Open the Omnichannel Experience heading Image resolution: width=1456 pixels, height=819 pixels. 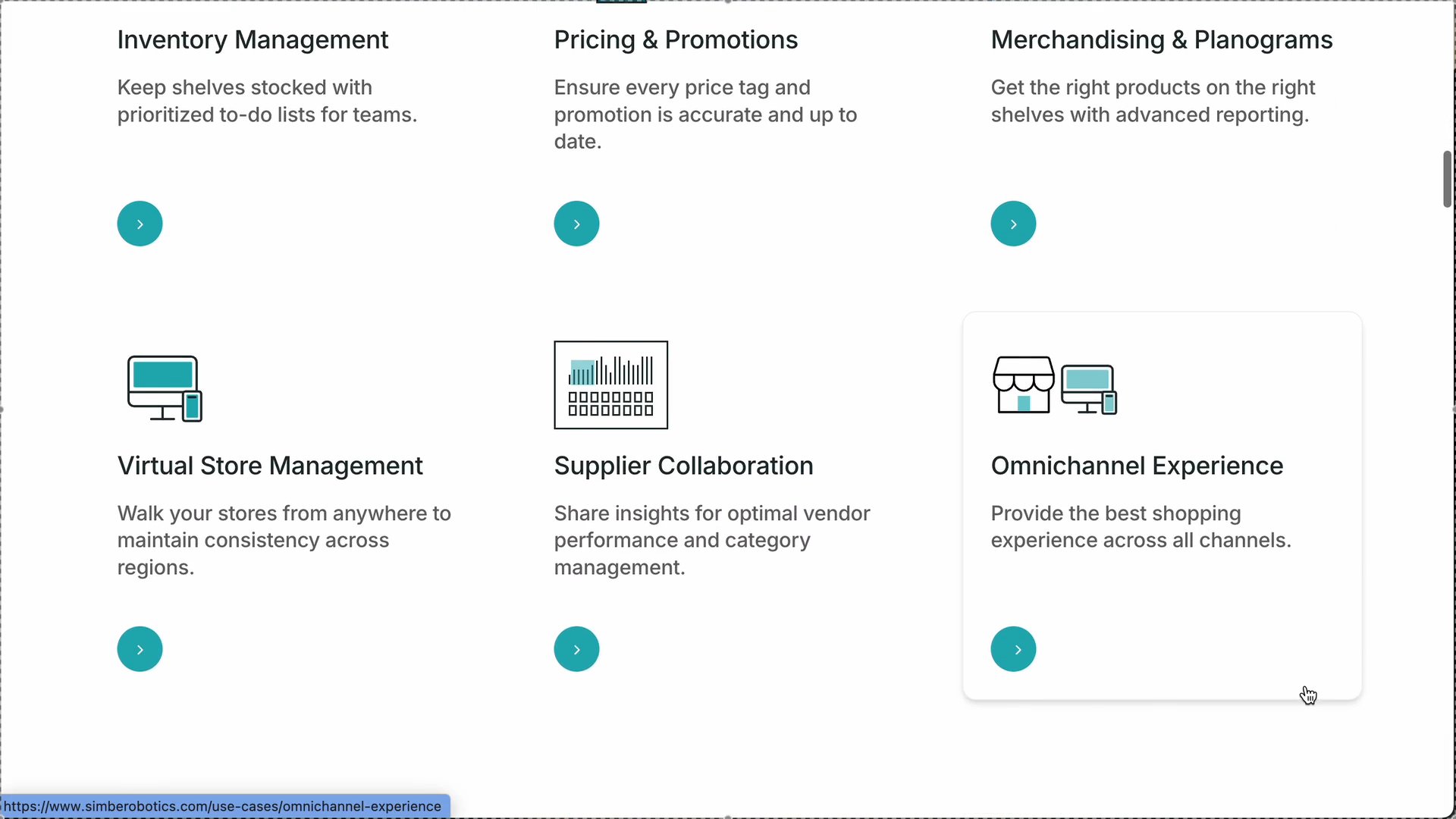[1137, 466]
